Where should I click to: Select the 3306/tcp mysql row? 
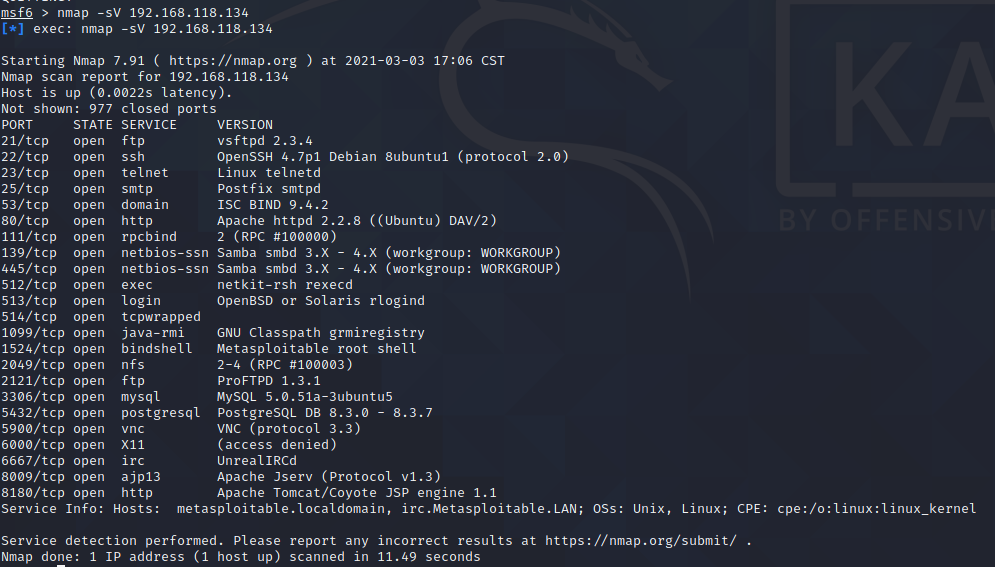click(x=197, y=397)
